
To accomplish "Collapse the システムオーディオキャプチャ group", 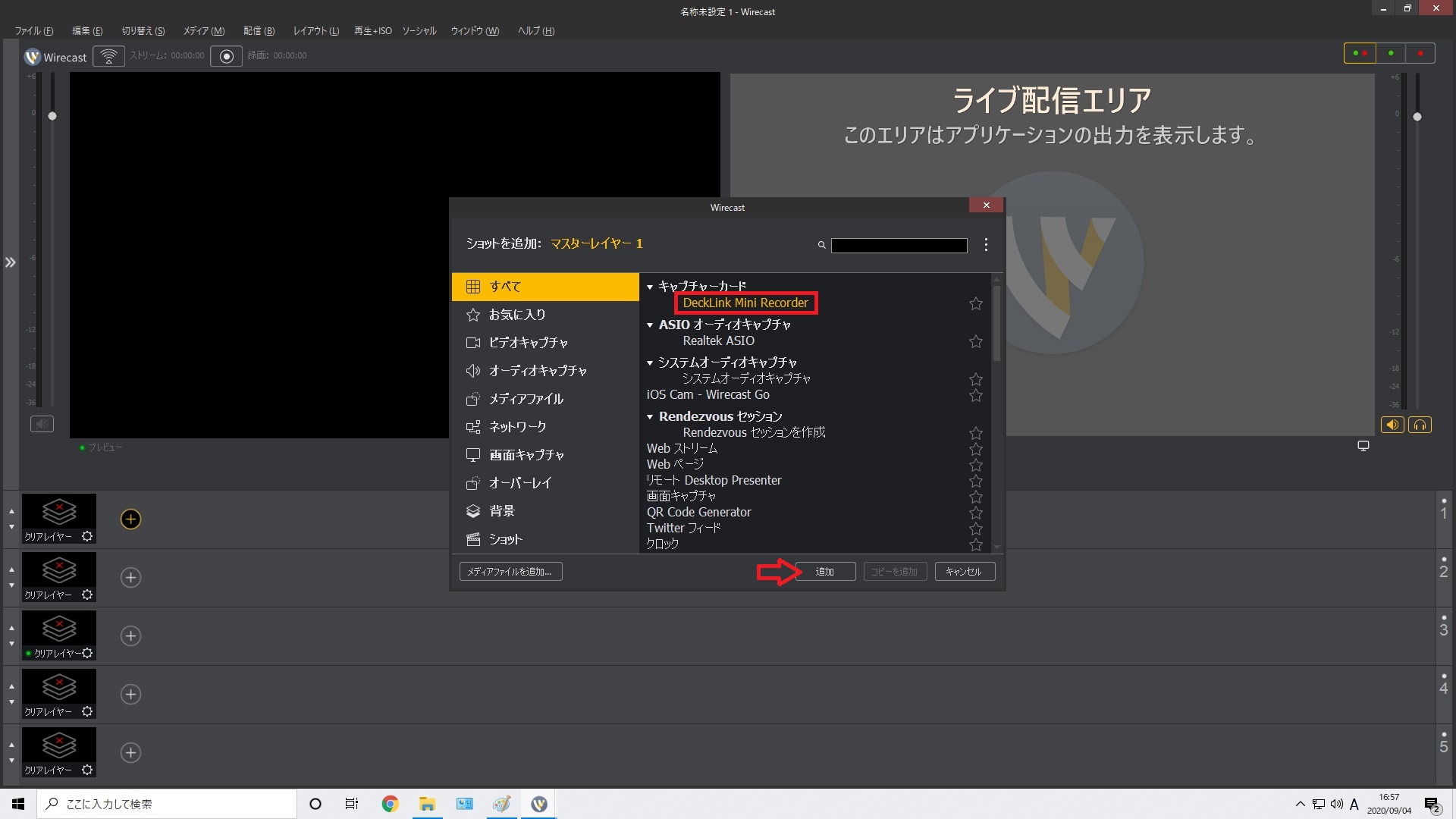I will [650, 362].
